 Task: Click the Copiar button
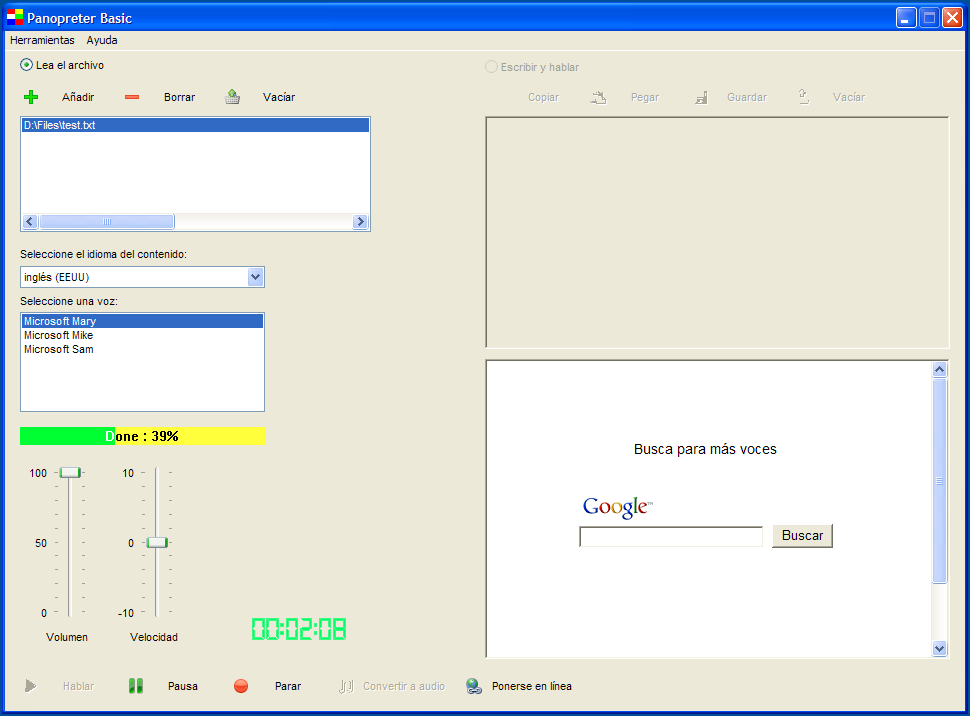(x=543, y=97)
